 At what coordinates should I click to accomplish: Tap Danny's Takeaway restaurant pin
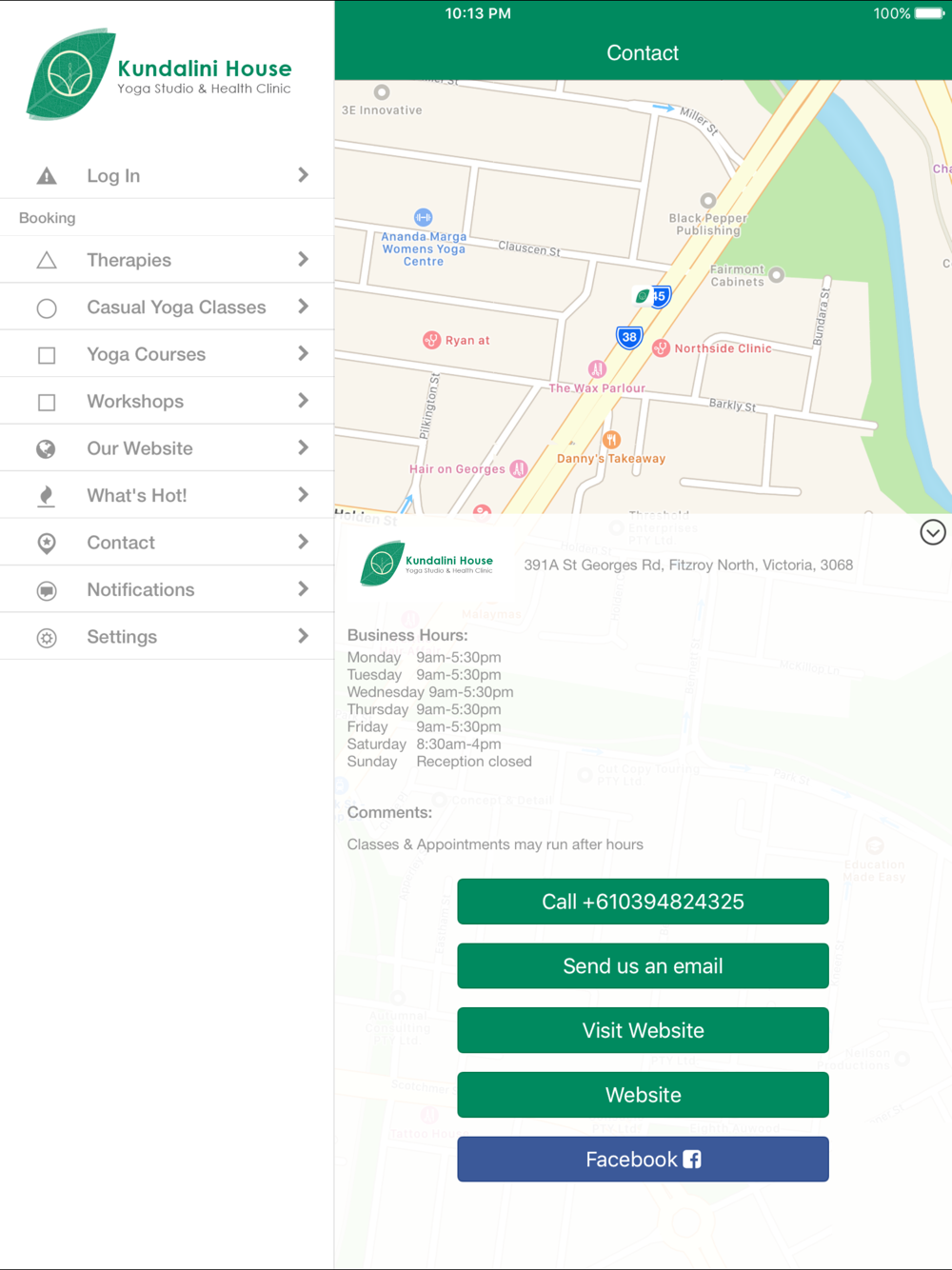tap(611, 440)
